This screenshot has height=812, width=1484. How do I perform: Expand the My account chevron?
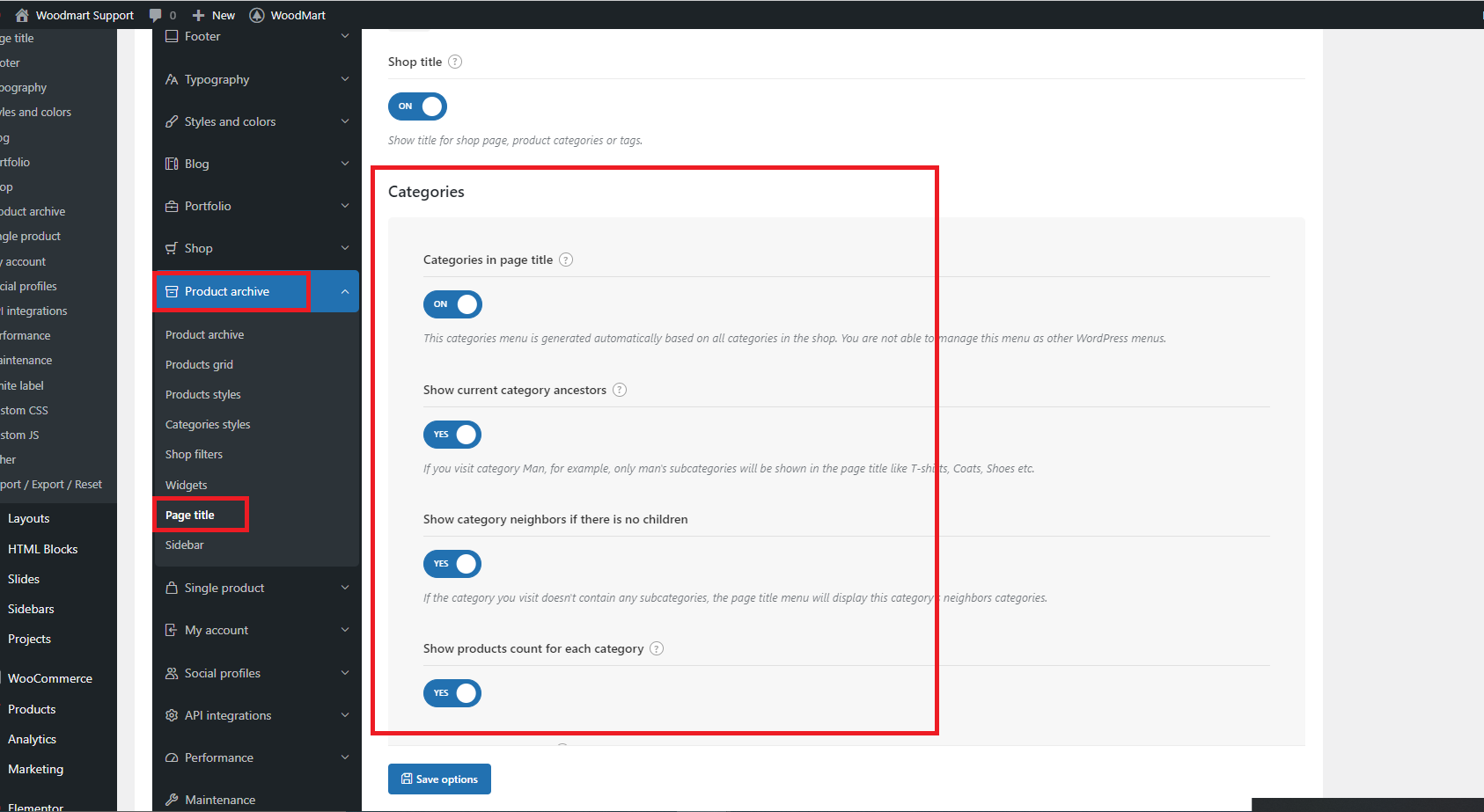tap(345, 630)
